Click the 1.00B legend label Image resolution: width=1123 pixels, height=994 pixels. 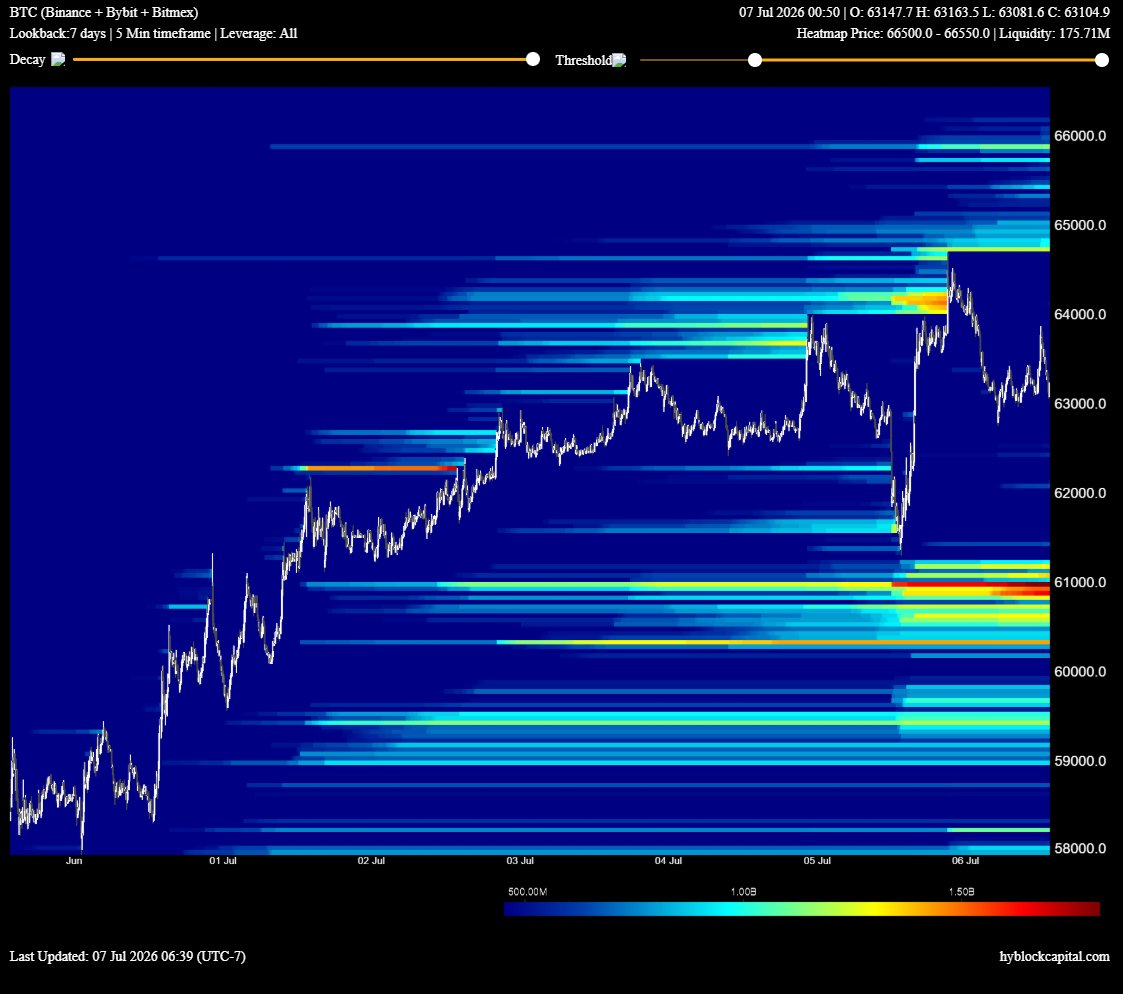point(743,892)
